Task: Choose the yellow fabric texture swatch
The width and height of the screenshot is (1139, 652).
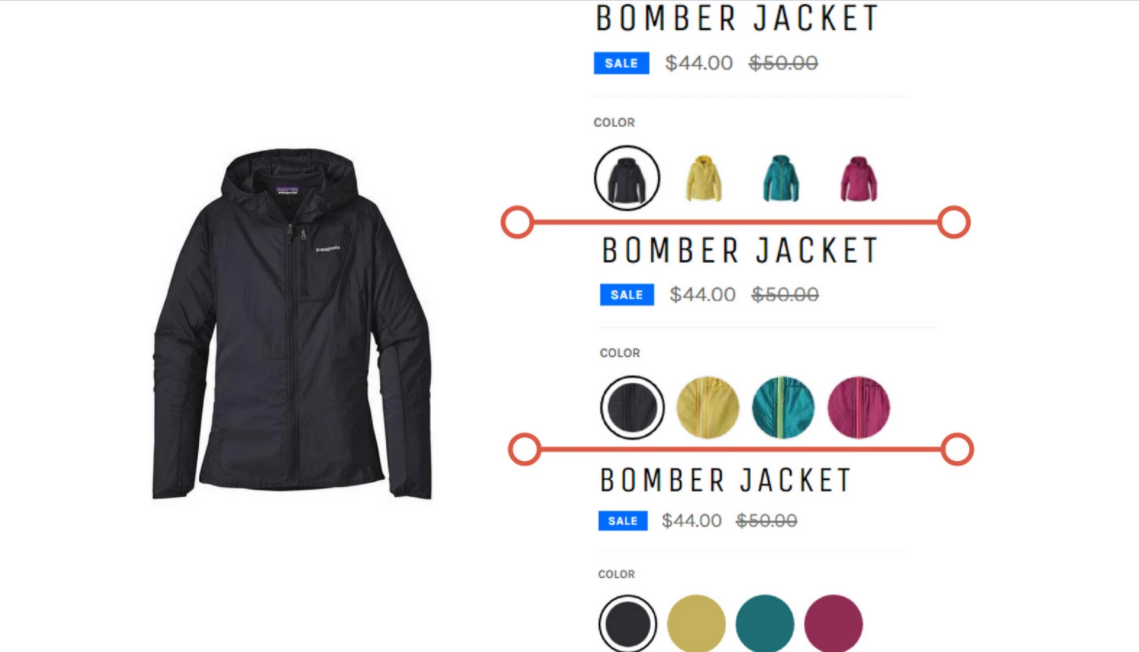Action: click(708, 407)
